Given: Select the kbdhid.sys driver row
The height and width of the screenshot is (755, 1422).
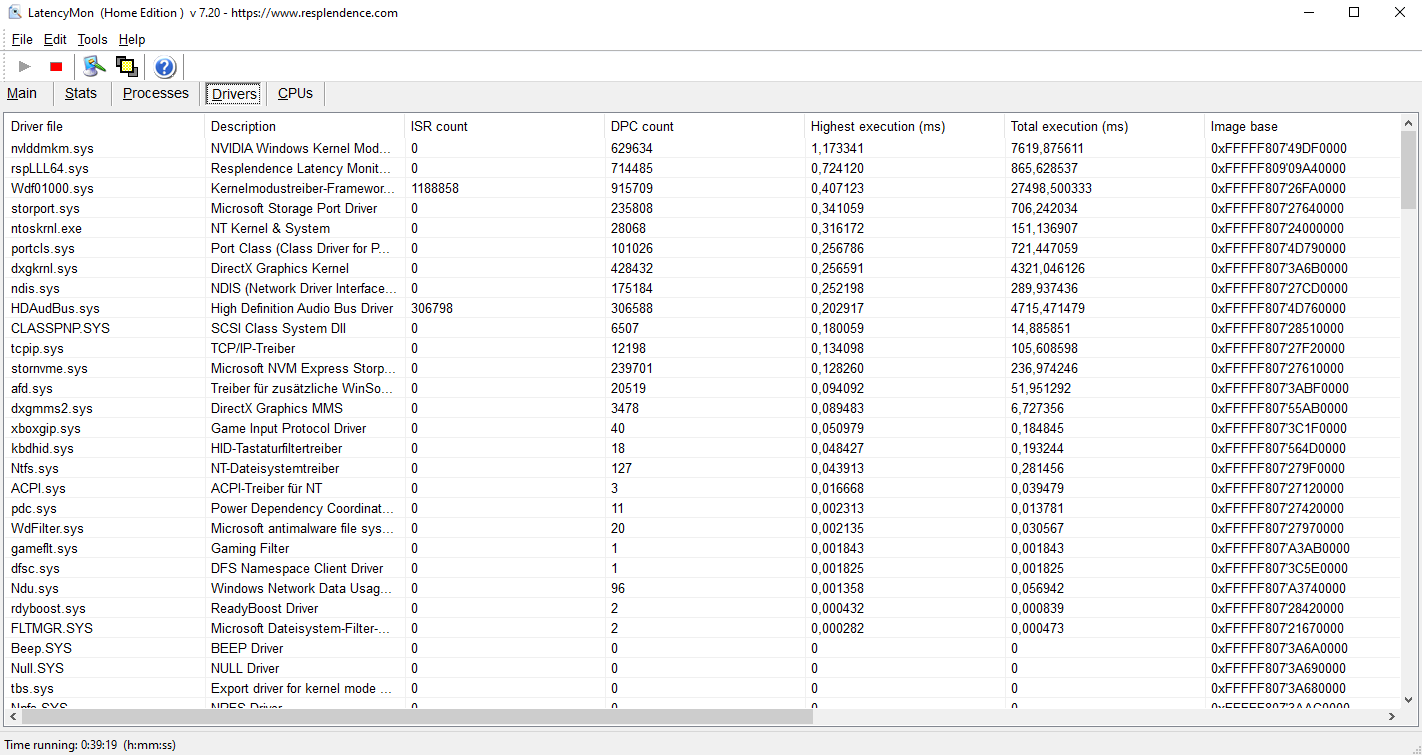Looking at the screenshot, I should coord(702,448).
